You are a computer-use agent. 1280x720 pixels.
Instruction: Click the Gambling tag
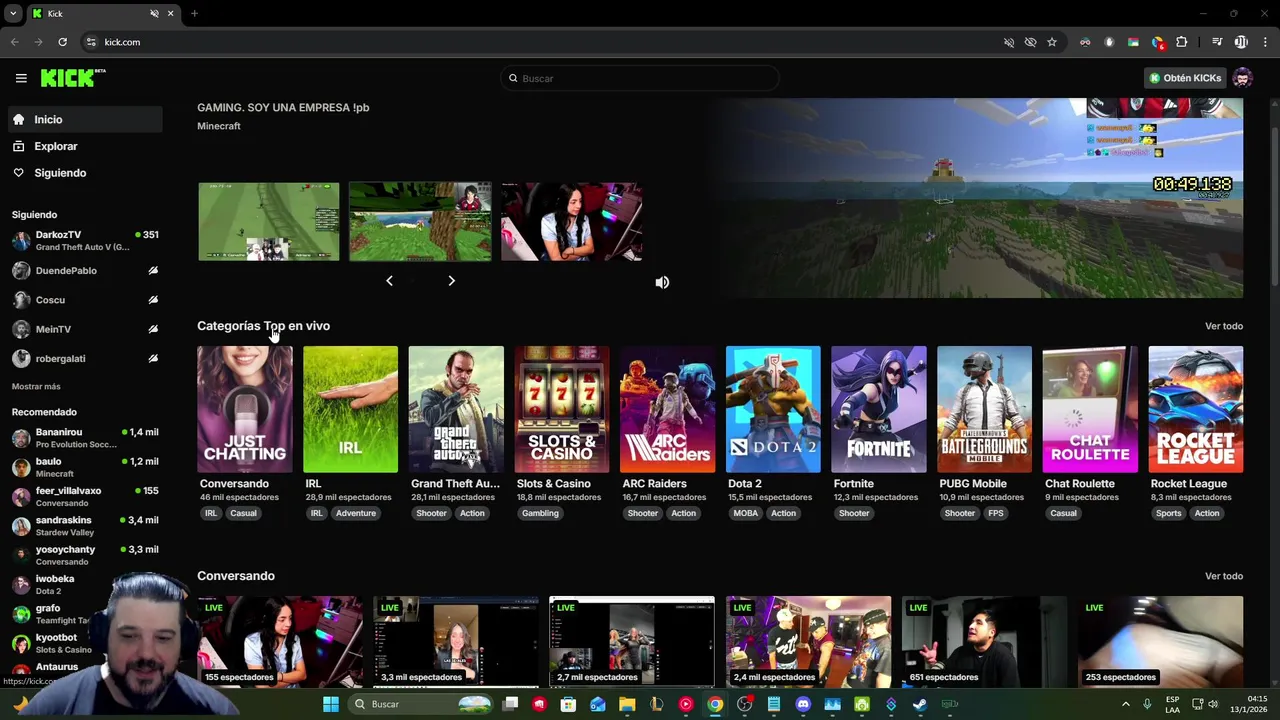[x=540, y=513]
